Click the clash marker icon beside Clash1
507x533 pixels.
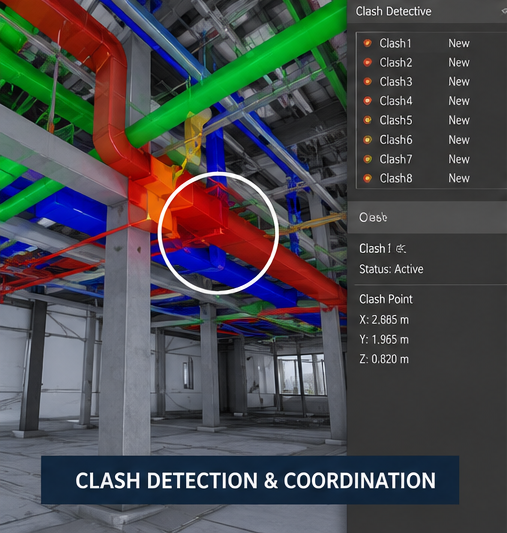[367, 43]
